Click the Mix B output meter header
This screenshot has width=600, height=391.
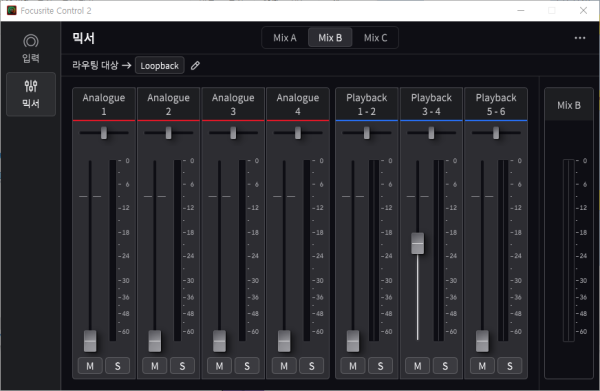coord(569,105)
